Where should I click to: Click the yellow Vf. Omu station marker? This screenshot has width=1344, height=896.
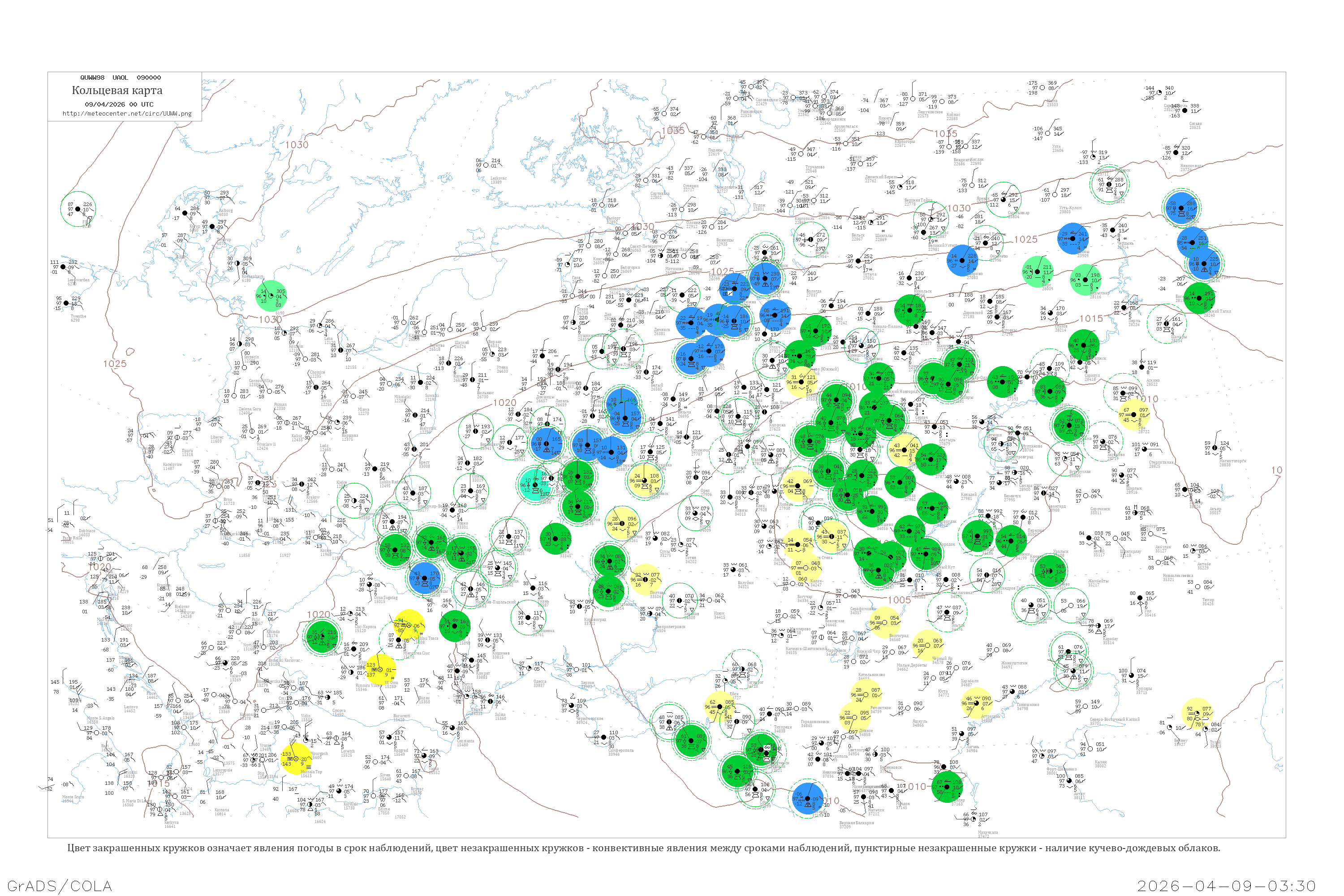(380, 669)
